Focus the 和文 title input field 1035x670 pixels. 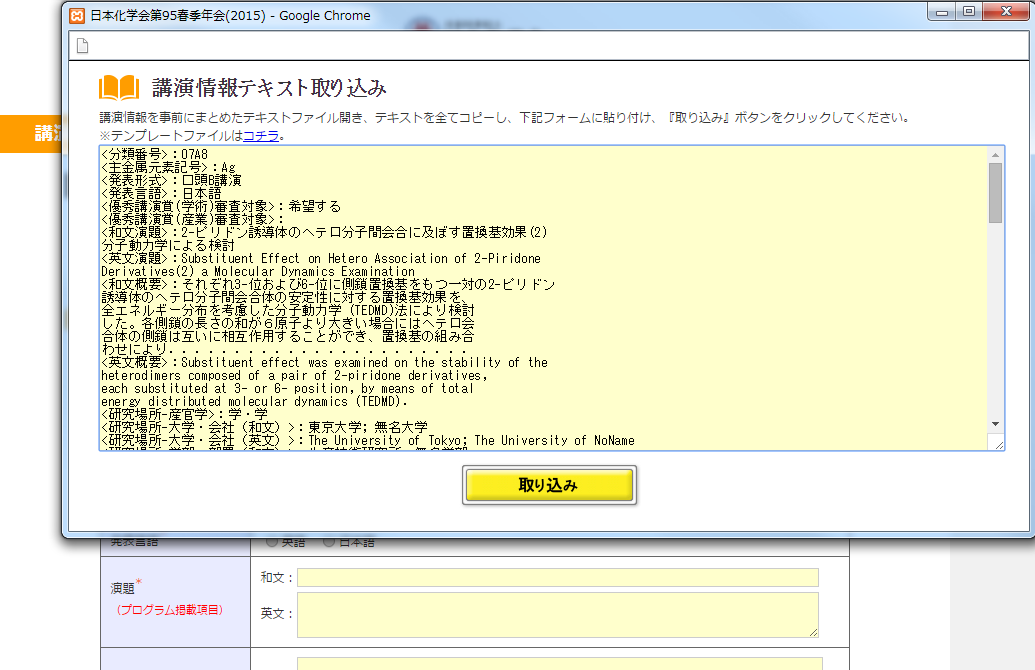coord(557,577)
